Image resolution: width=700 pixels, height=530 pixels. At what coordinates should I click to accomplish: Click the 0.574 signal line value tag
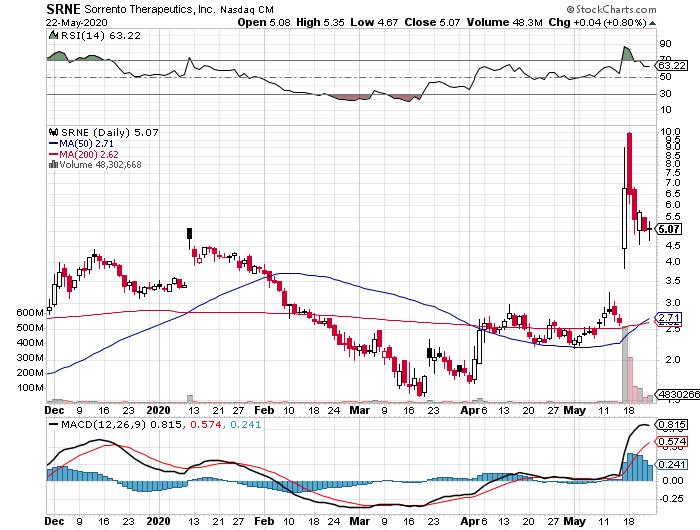669,441
